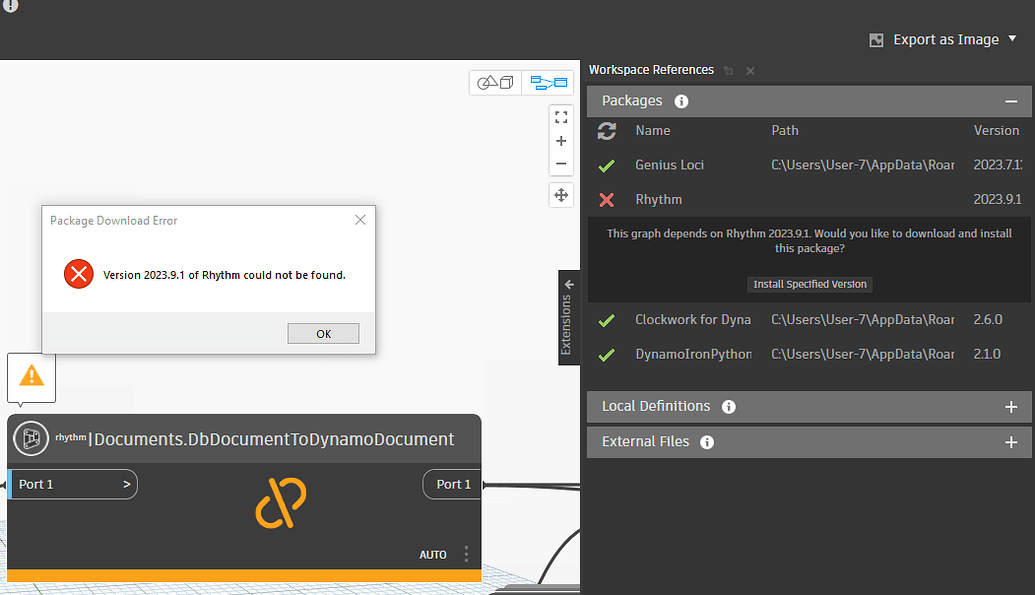1035x595 pixels.
Task: Click the zoom out icon on canvas
Action: point(561,163)
